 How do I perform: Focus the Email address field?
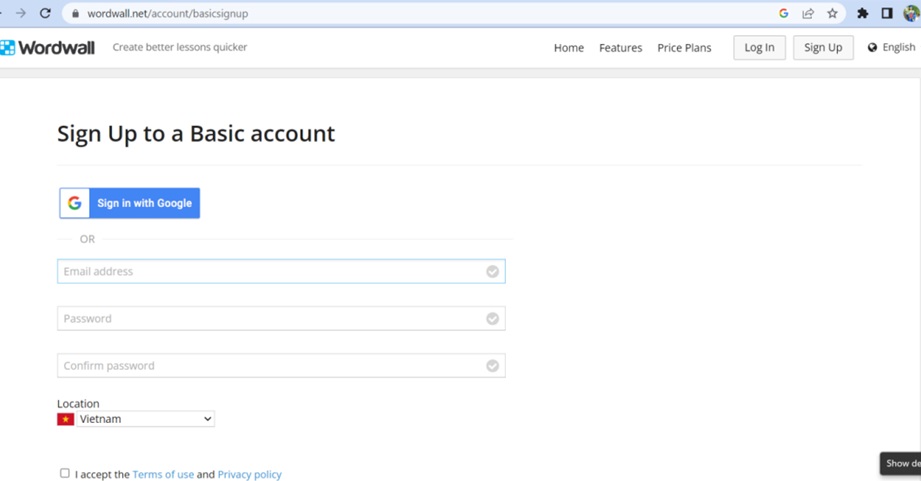(281, 271)
